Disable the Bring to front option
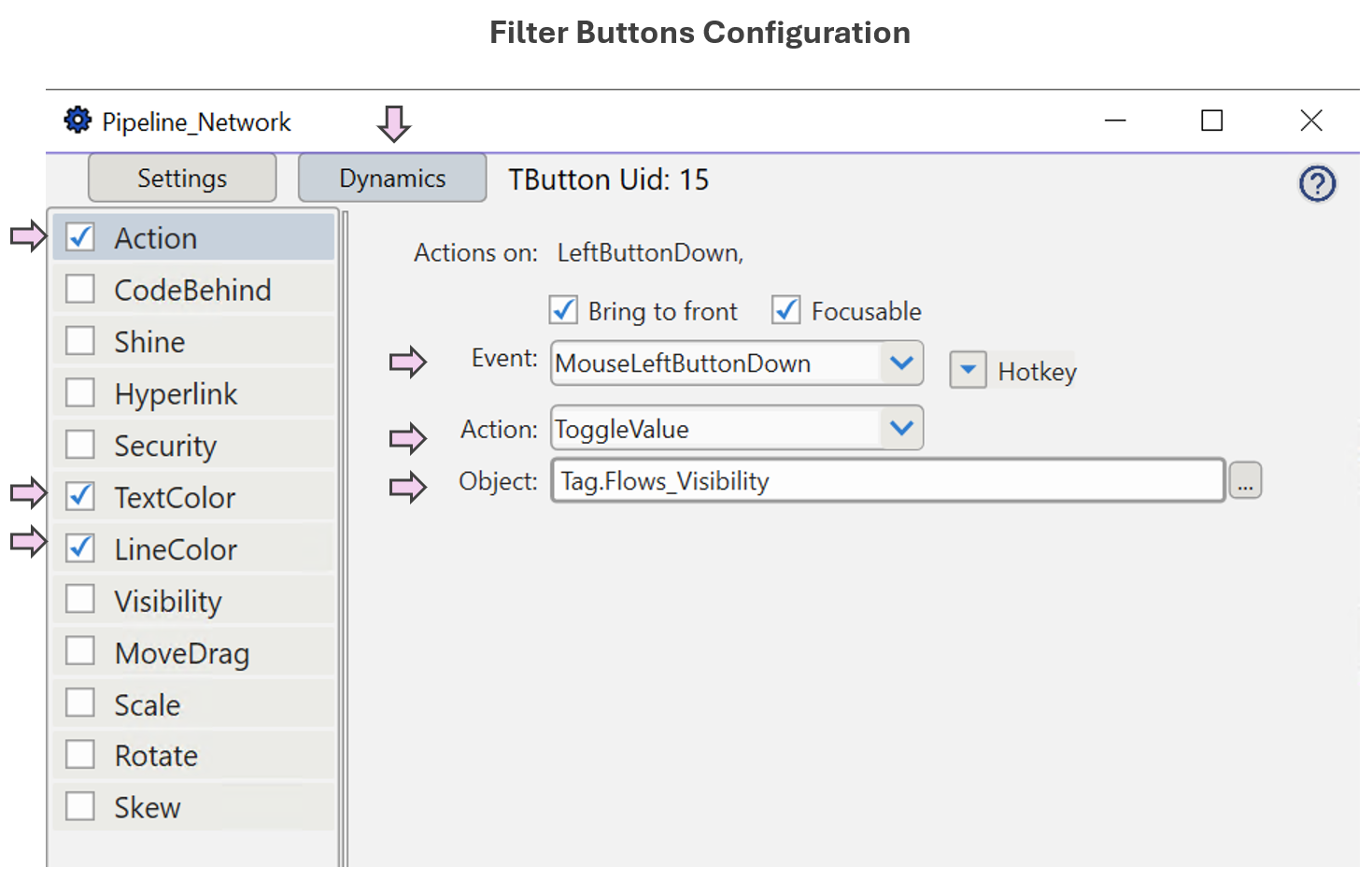The height and width of the screenshot is (881, 1372). click(x=563, y=310)
